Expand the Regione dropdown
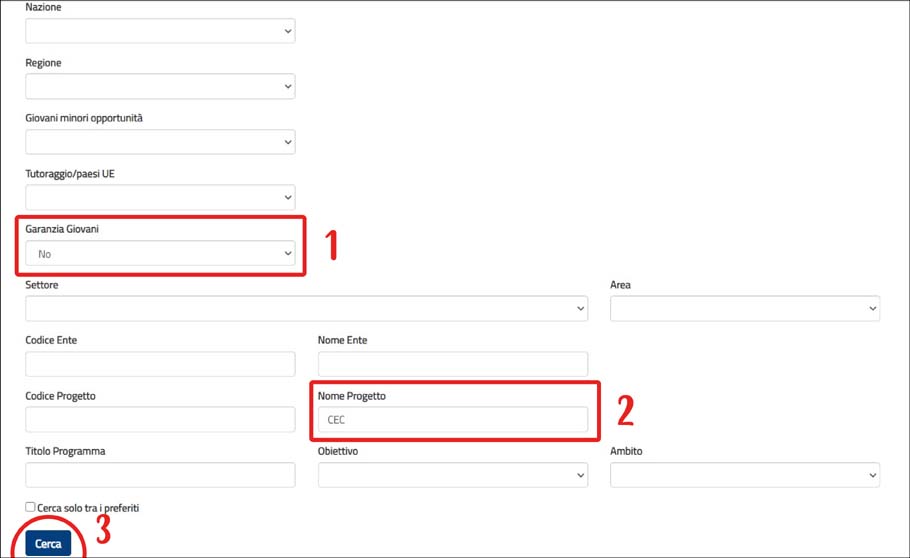 (x=160, y=87)
